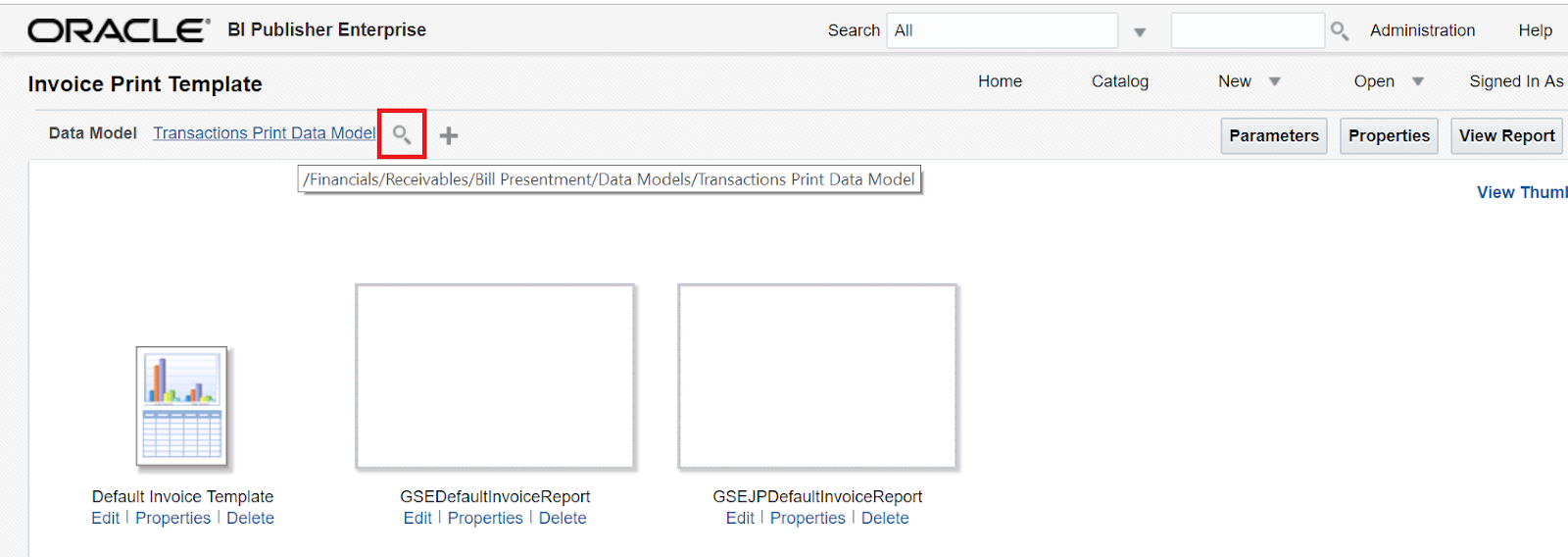The height and width of the screenshot is (557, 1568).
Task: Expand the New menu dropdown
Action: pyautogui.click(x=1274, y=82)
